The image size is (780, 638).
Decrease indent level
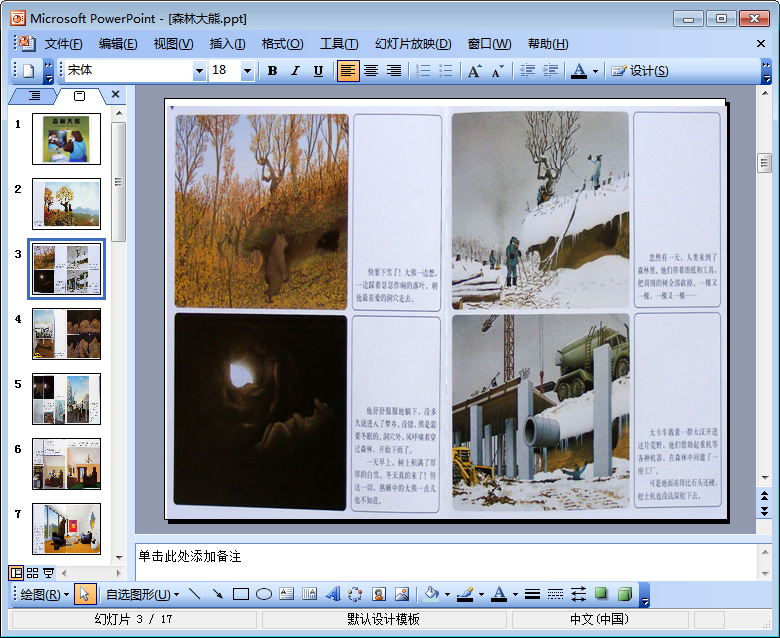tap(527, 71)
